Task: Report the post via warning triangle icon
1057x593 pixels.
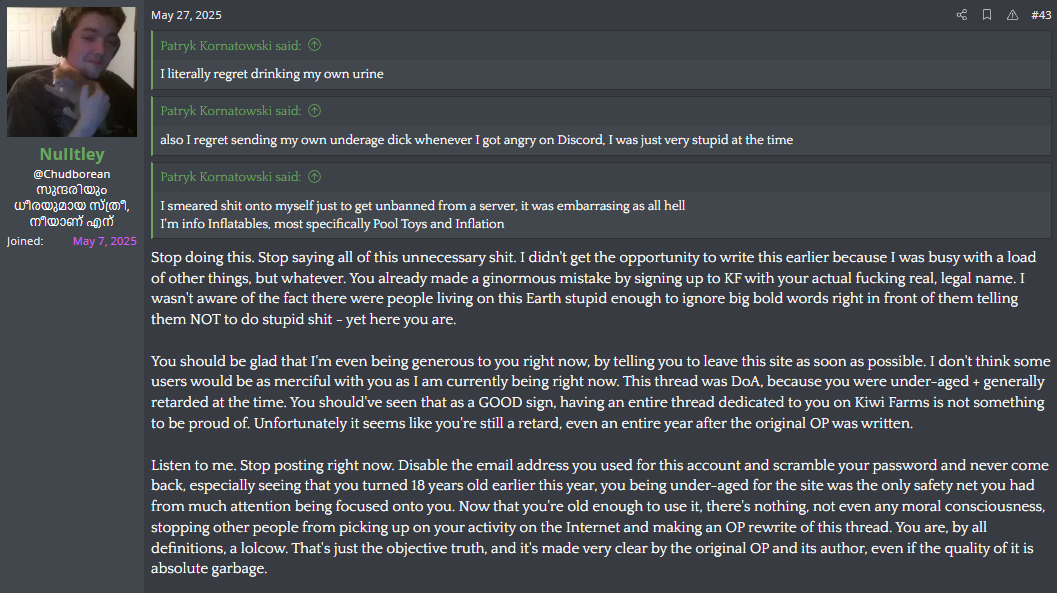Action: point(1012,15)
